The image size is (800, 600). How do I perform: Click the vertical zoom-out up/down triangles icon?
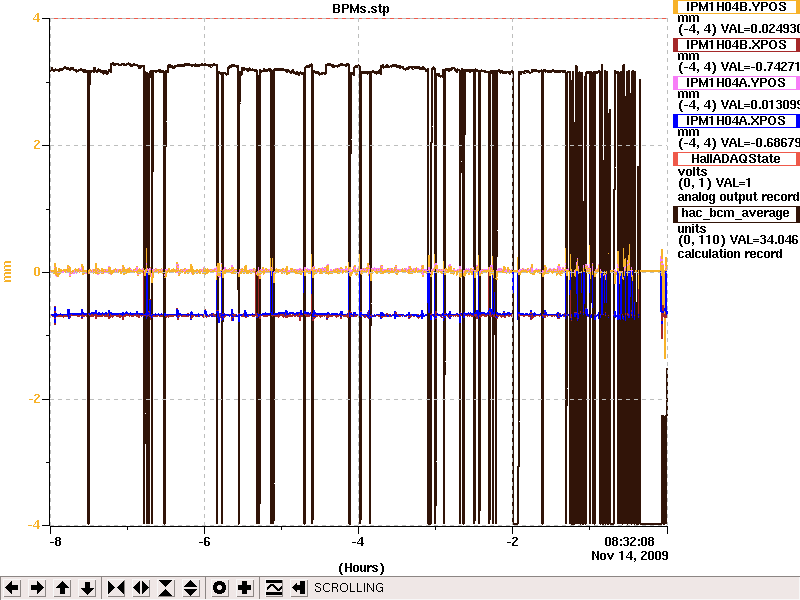(x=191, y=588)
